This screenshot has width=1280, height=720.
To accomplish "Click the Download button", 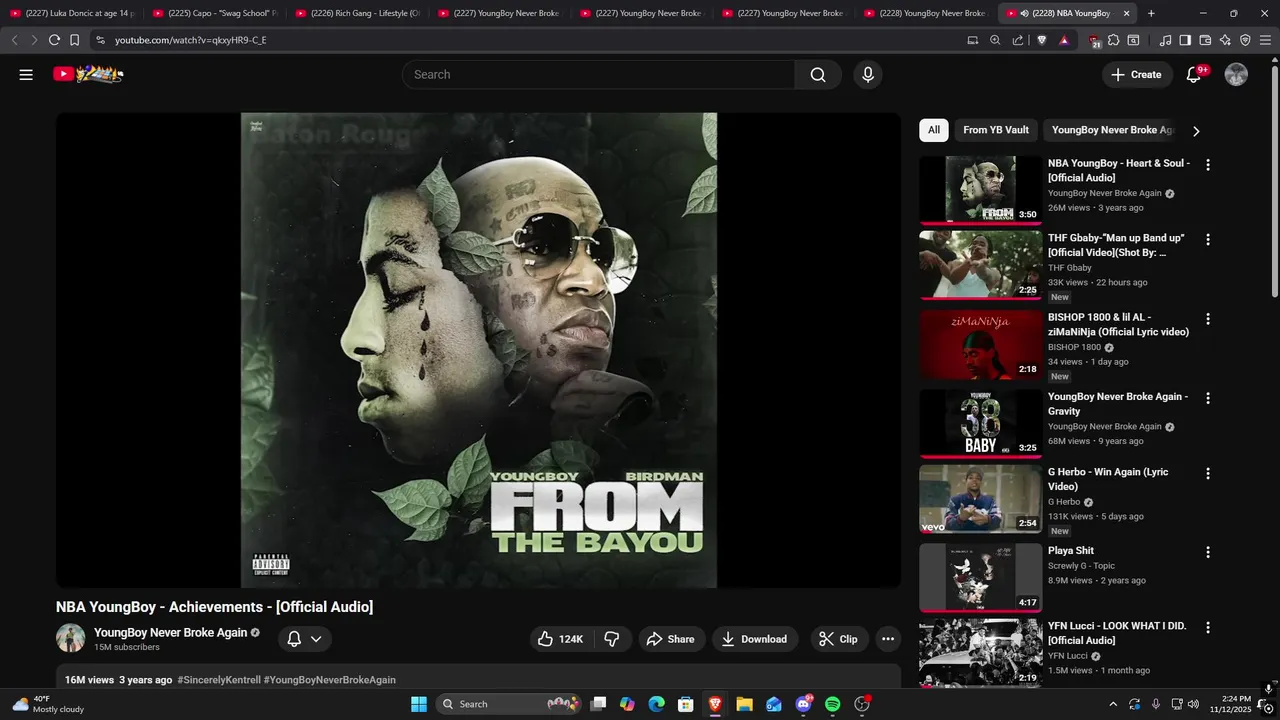I will pyautogui.click(x=755, y=639).
